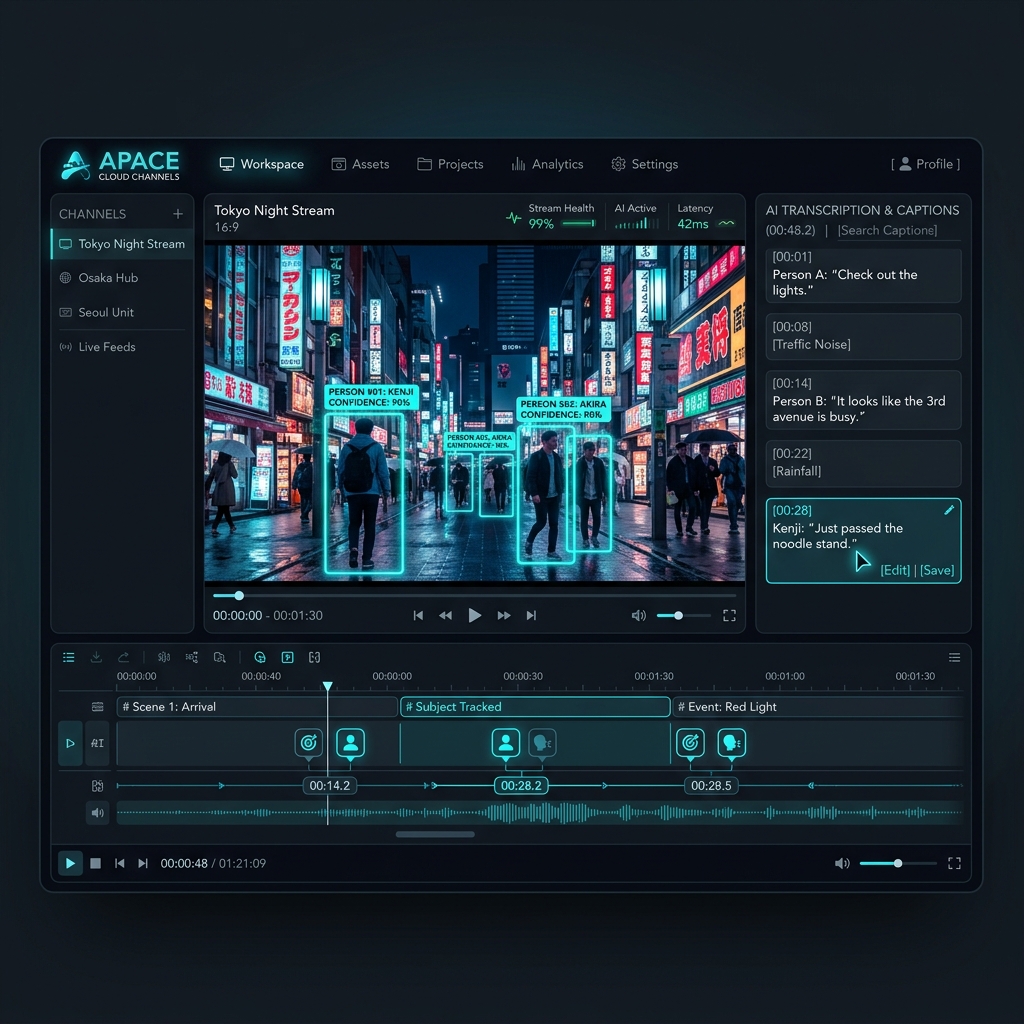Select the person marker under Subject Tracked
The width and height of the screenshot is (1024, 1024).
505,743
